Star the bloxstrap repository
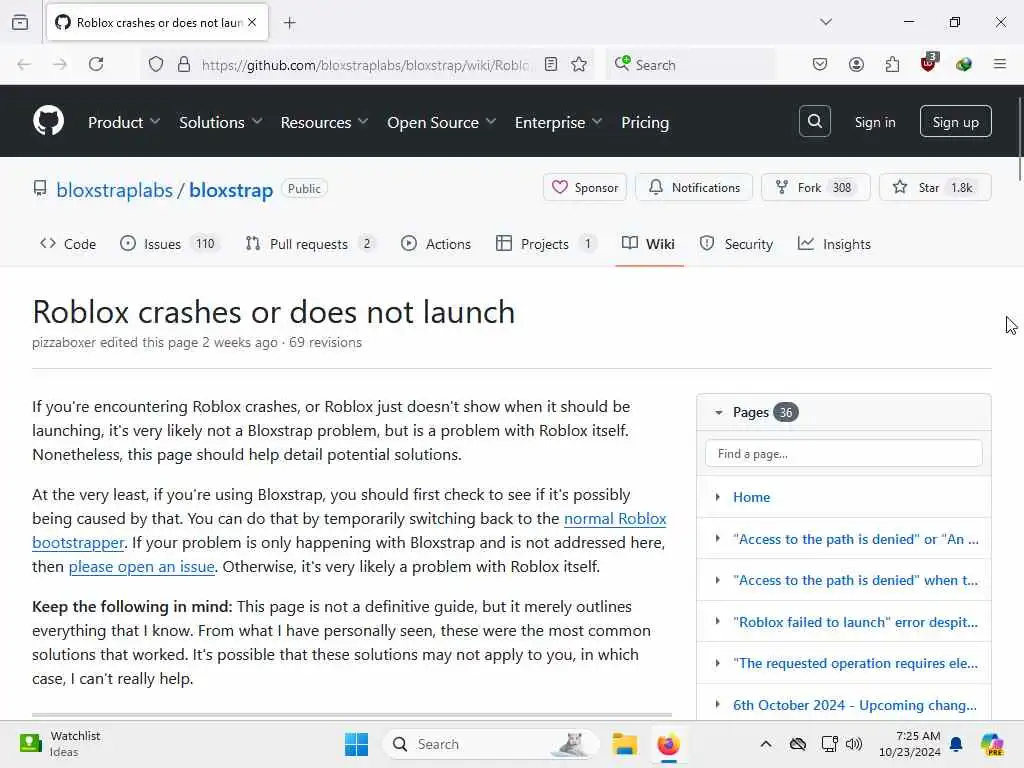1024x768 pixels. pos(935,187)
